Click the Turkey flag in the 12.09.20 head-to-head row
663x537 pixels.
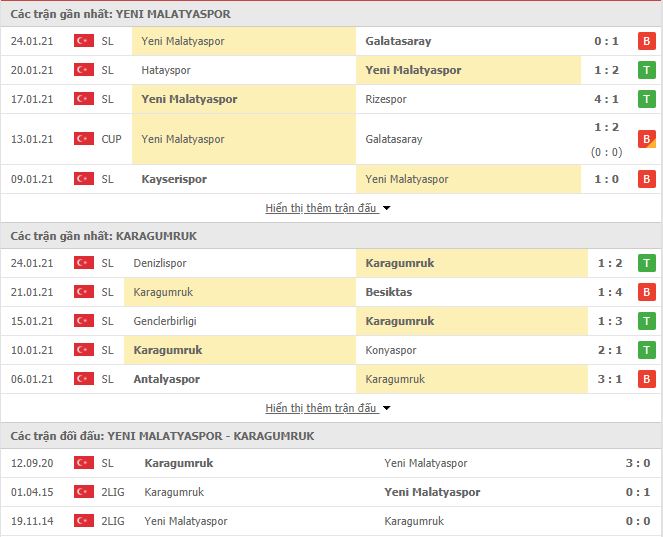click(84, 463)
